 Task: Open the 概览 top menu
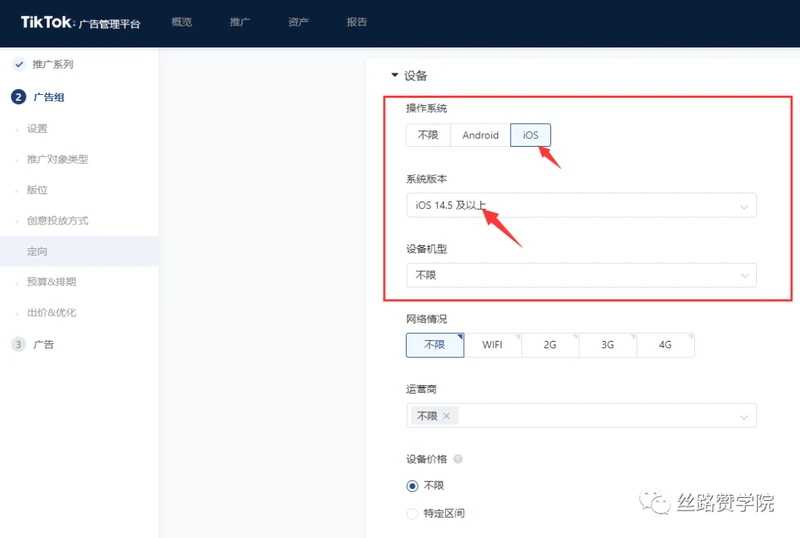(182, 22)
